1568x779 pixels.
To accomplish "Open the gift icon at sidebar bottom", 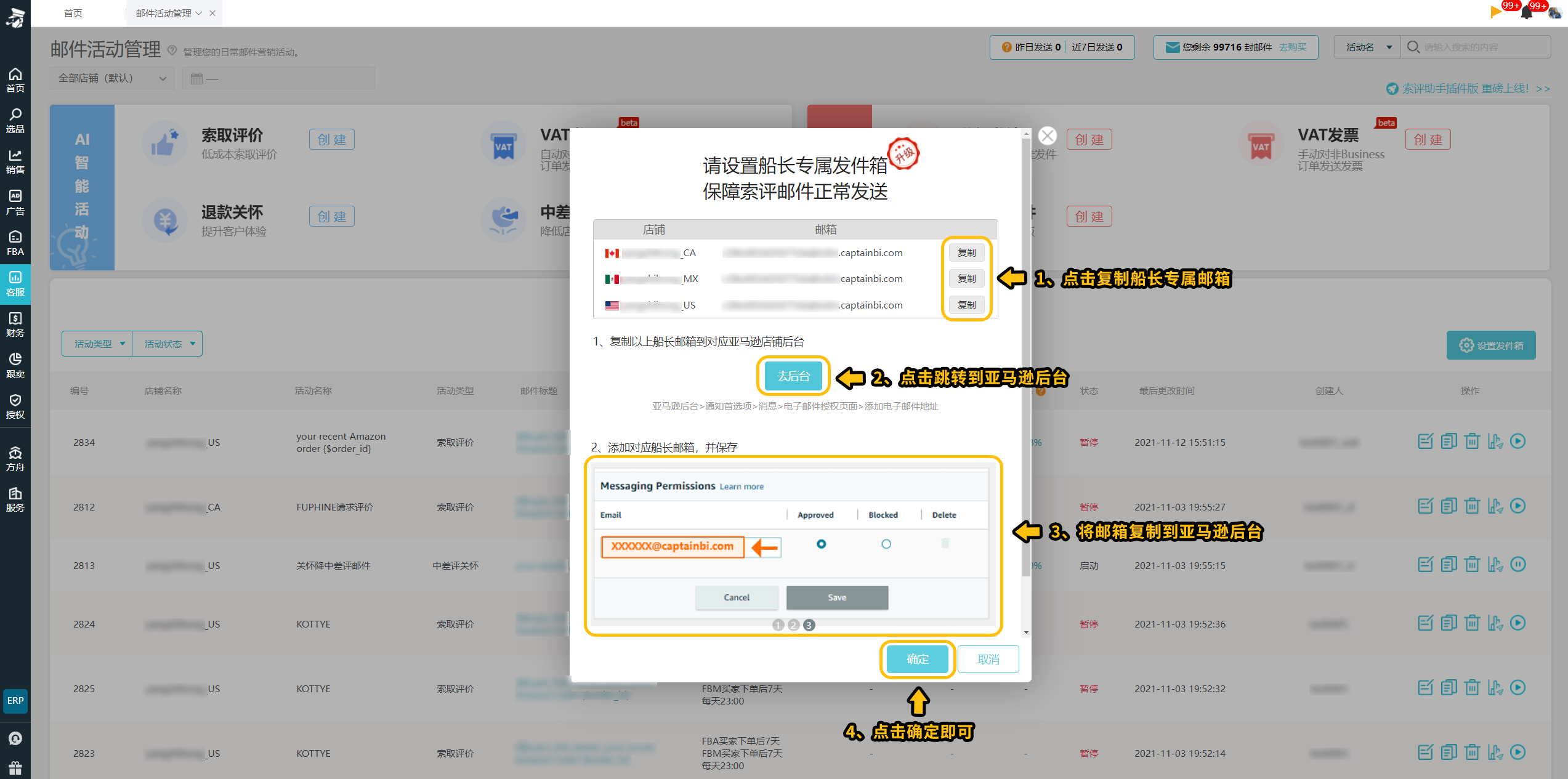I will pyautogui.click(x=15, y=767).
